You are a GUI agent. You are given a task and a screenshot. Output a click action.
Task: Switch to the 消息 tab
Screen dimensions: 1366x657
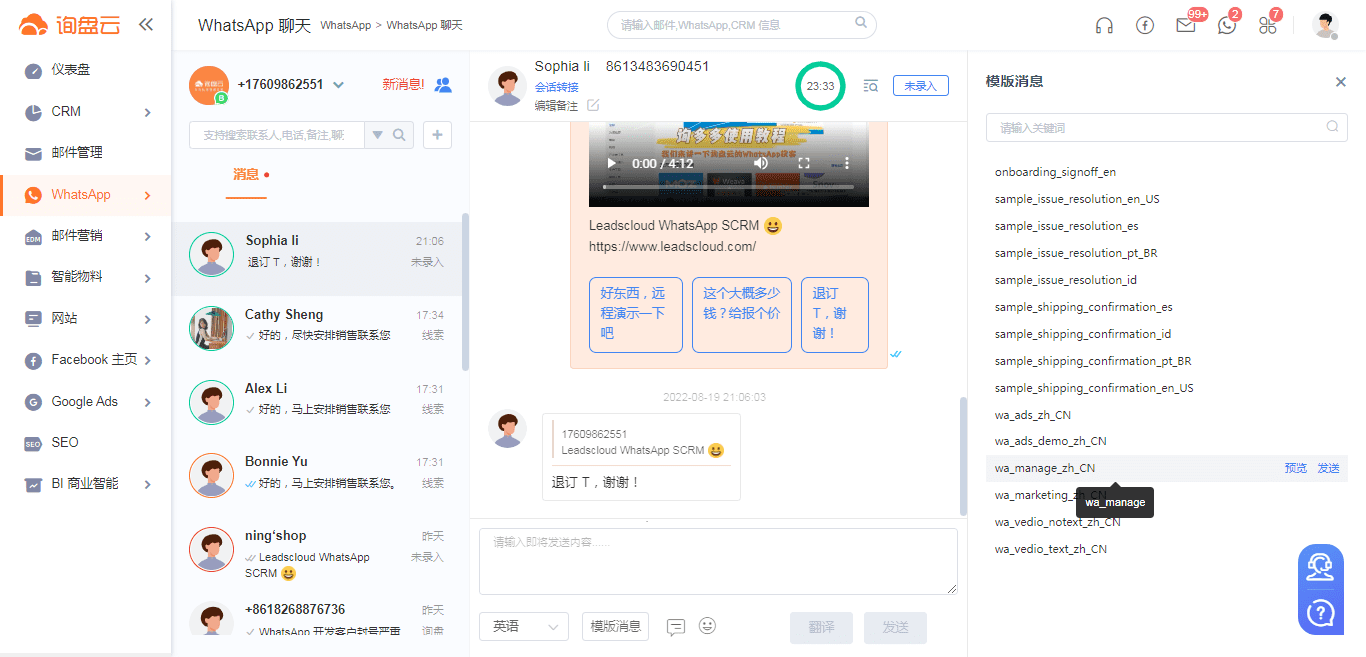(246, 175)
